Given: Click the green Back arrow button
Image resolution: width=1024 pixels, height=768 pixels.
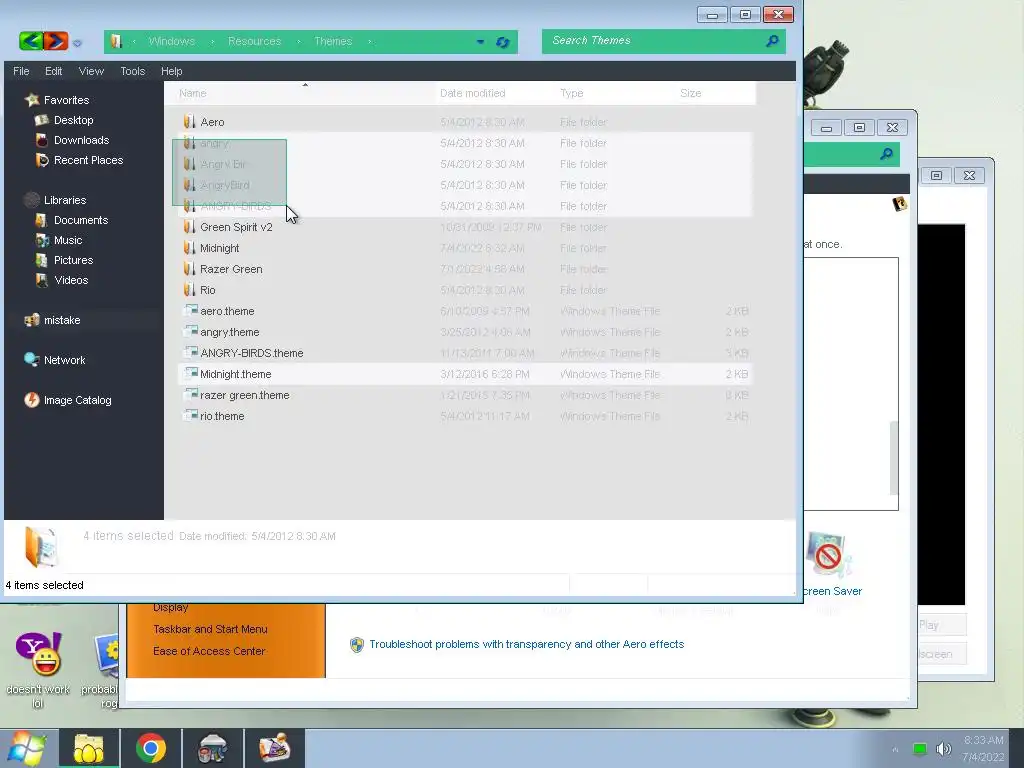Looking at the screenshot, I should [31, 41].
